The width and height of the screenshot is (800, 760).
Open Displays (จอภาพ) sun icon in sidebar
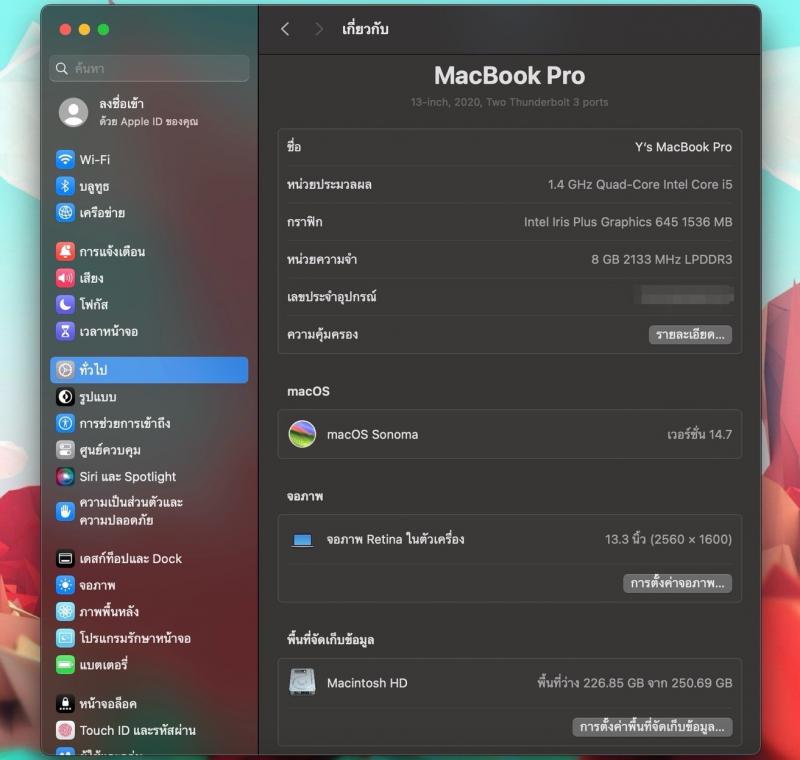[x=65, y=585]
